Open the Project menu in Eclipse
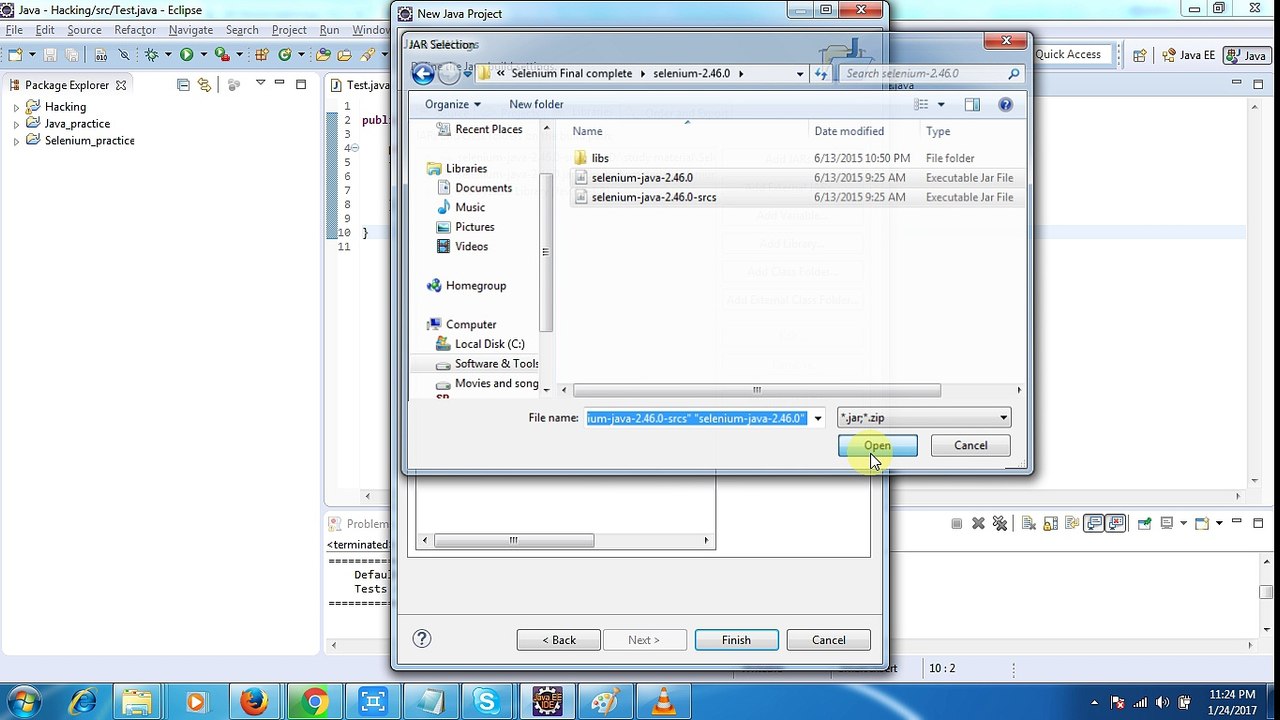 coord(289,30)
